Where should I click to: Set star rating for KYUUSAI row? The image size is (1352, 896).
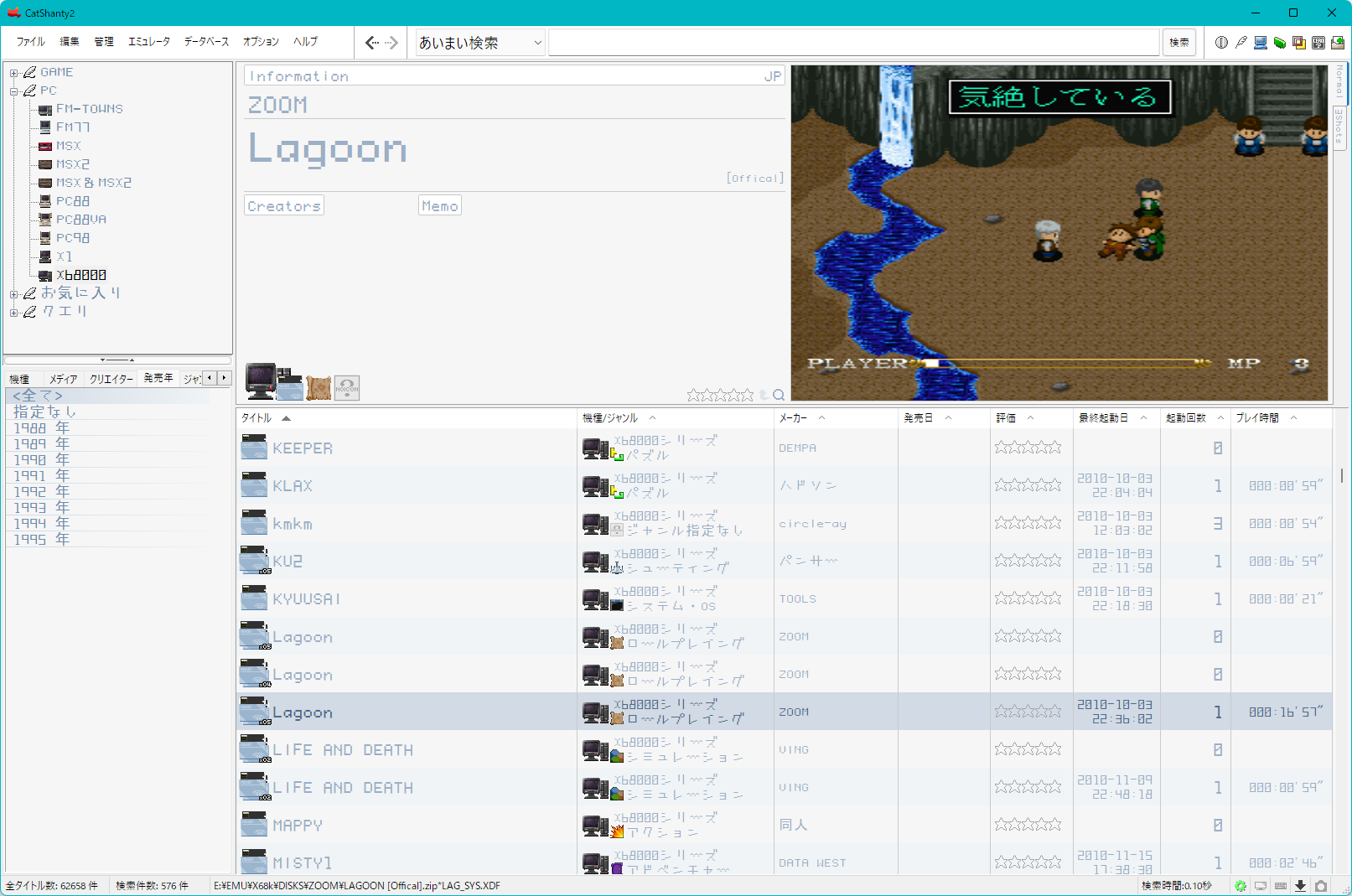tap(1028, 598)
